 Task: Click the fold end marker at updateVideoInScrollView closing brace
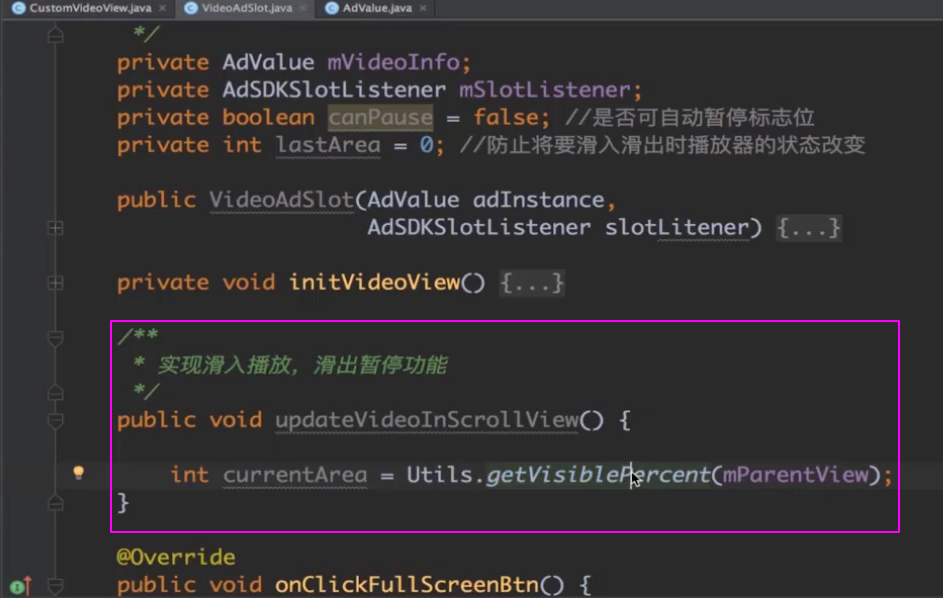(x=55, y=502)
